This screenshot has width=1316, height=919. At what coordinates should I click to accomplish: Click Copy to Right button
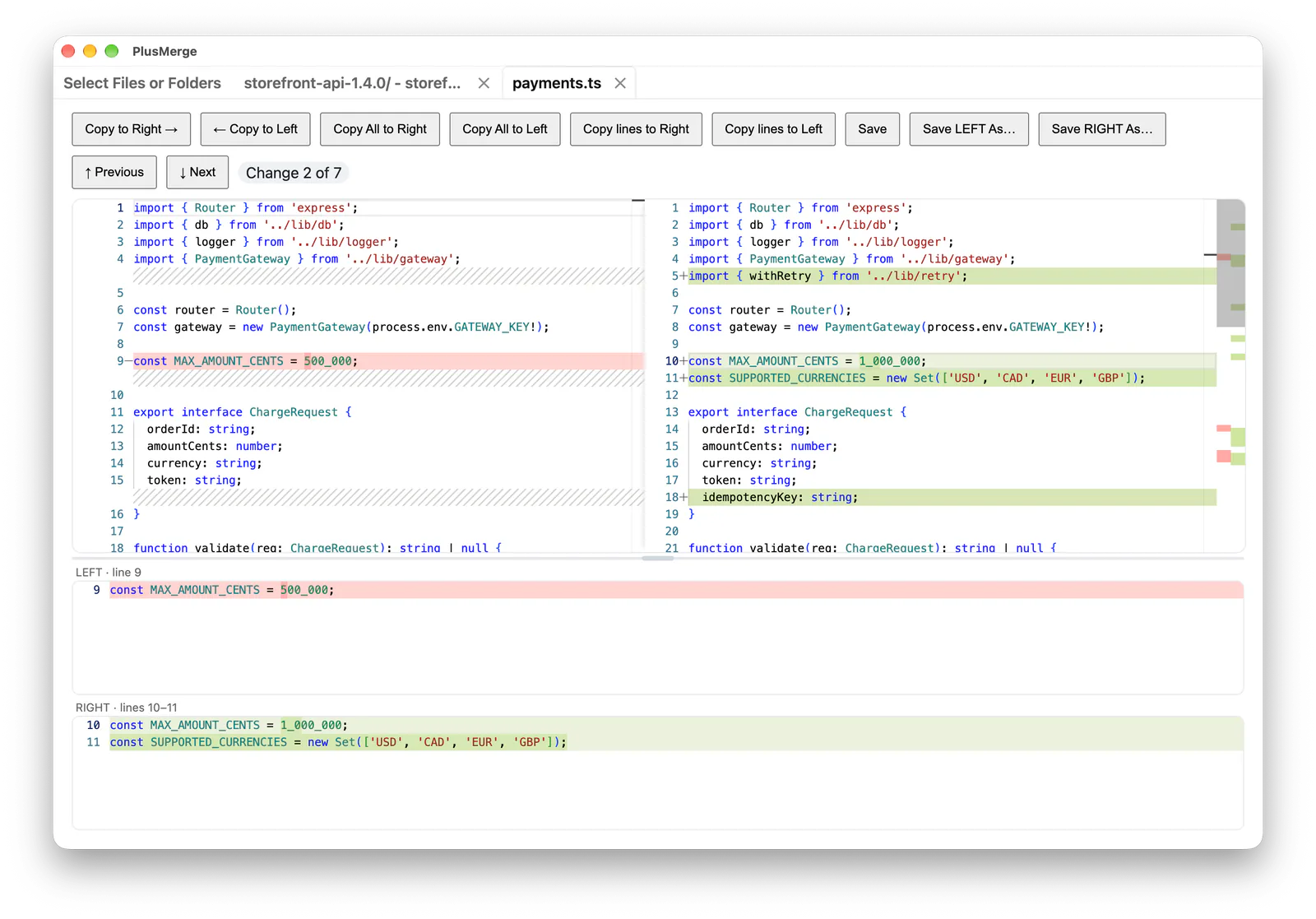(132, 129)
